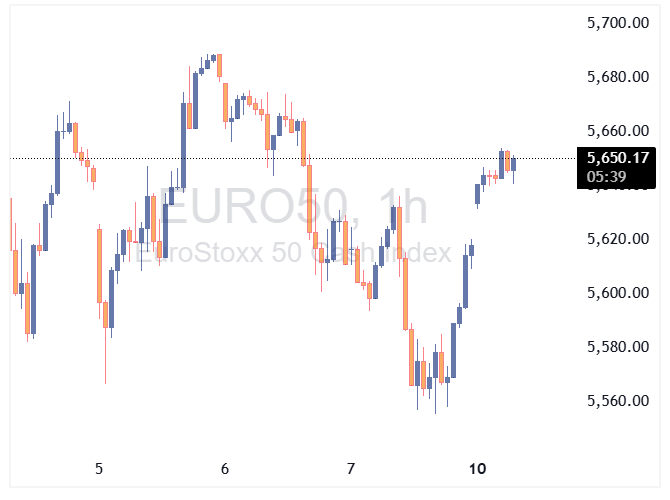Click date 6 on the time axis
Screen dimensions: 670x500
(225, 468)
